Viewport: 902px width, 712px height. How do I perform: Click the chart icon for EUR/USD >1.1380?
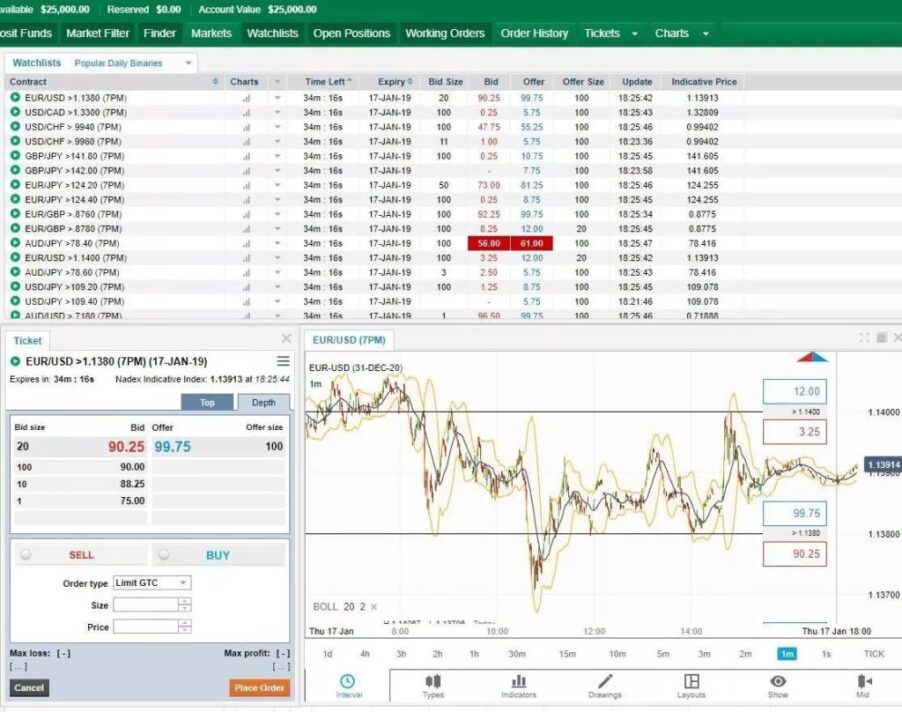245,98
